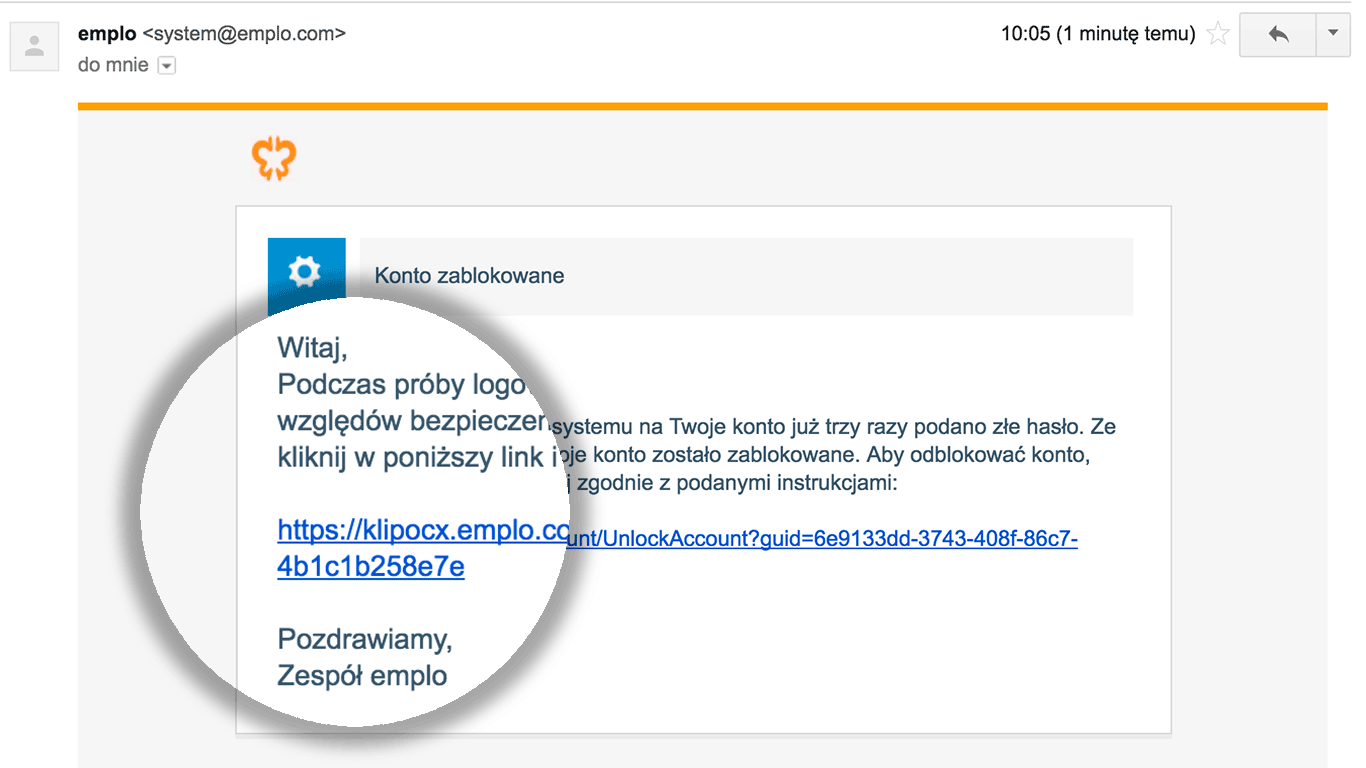1366x768 pixels.
Task: Click the "do mnie" recipient label
Action: (113, 65)
